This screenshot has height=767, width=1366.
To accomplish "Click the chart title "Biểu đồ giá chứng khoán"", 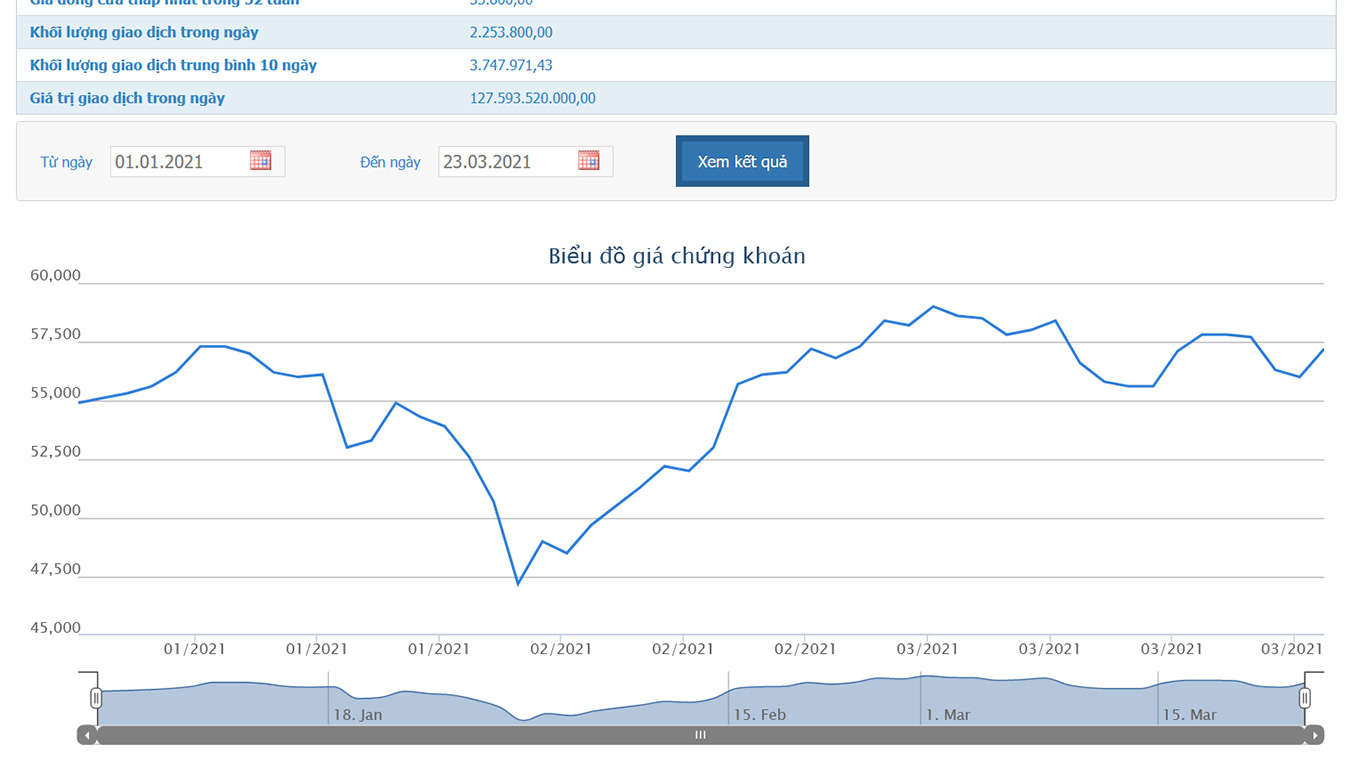I will click(x=677, y=256).
